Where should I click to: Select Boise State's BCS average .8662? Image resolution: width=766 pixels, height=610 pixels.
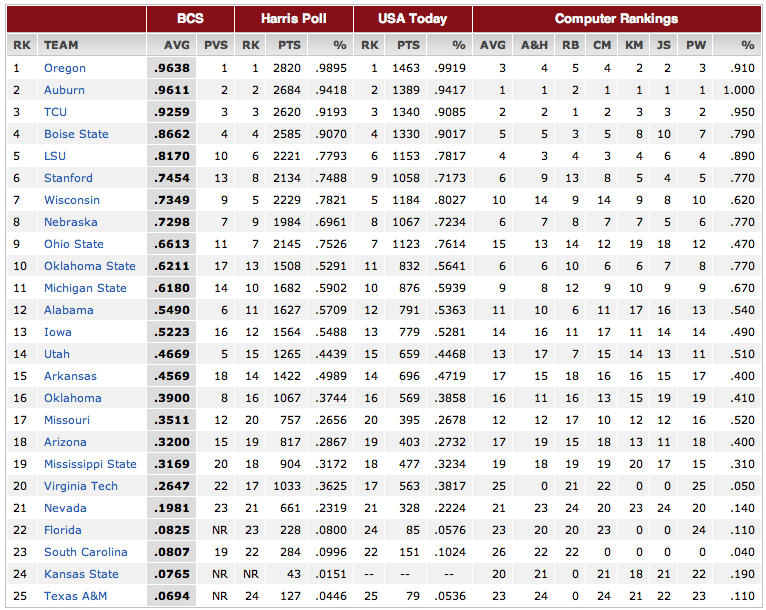pyautogui.click(x=172, y=134)
